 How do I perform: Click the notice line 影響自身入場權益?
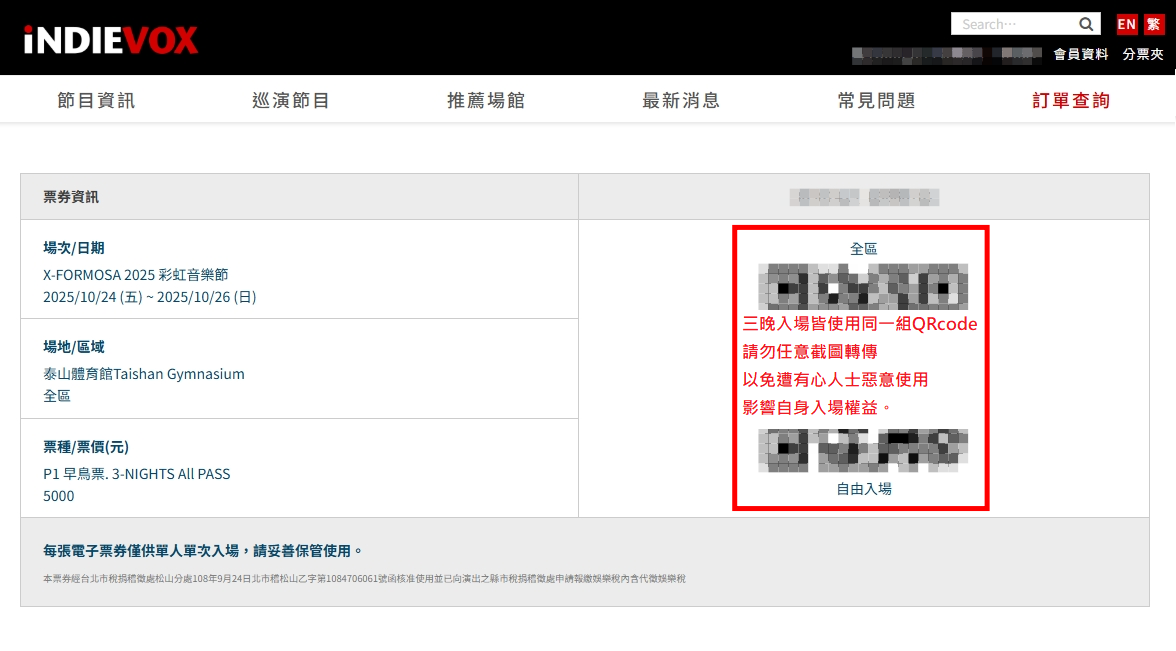pyautogui.click(x=817, y=407)
